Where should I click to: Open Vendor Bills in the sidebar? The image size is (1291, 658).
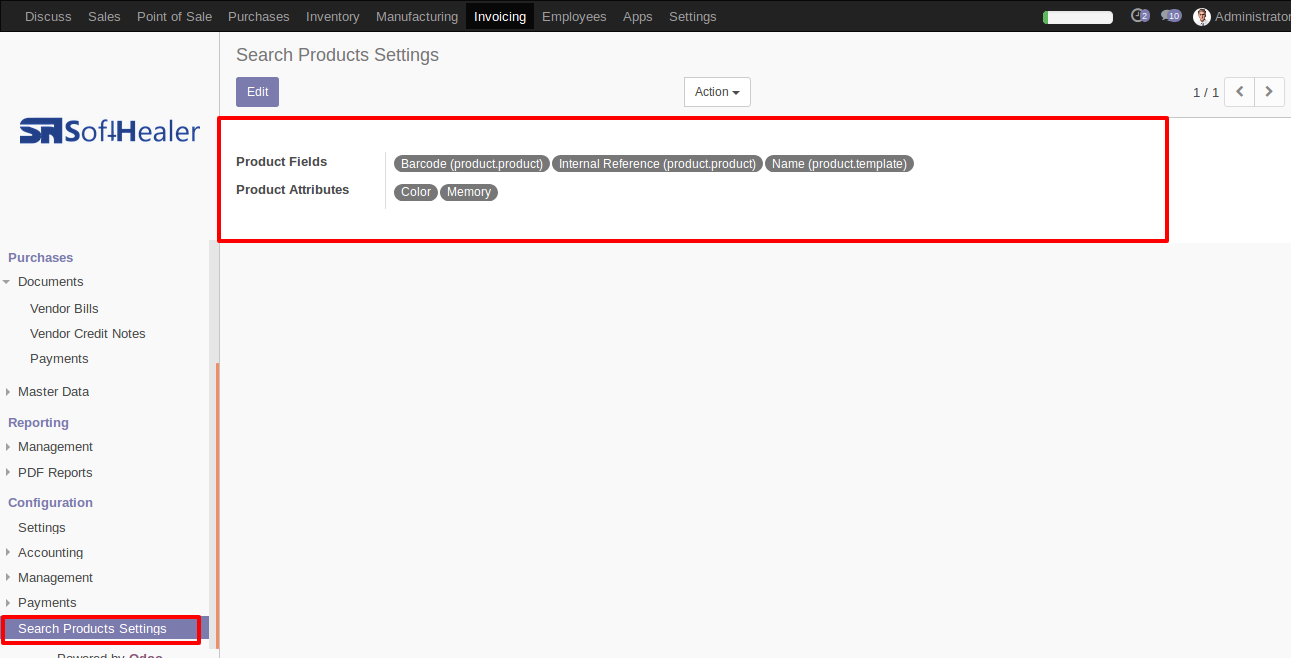coord(64,309)
